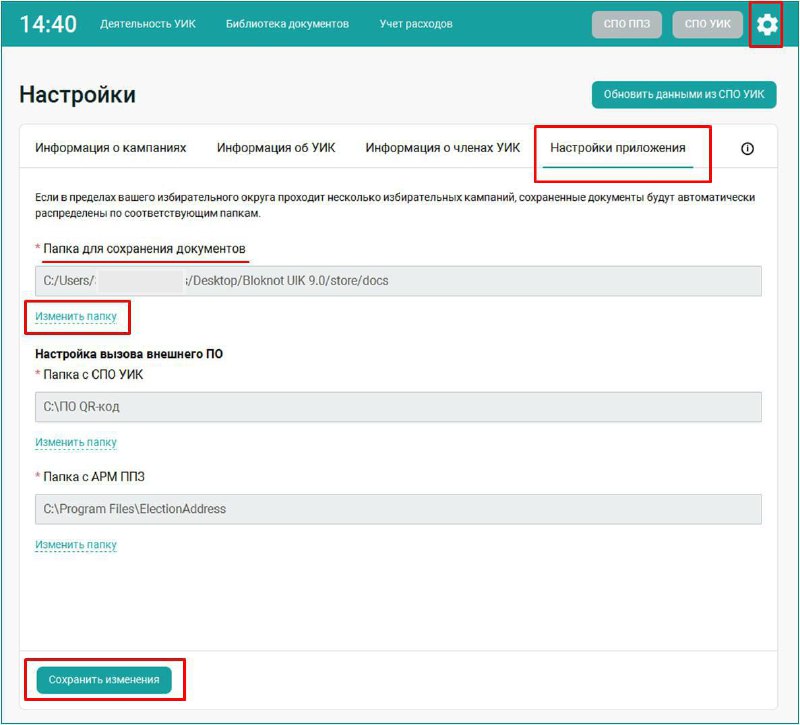Click the 14:40 clock in header
Image resolution: width=800 pixels, height=725 pixels.
(x=48, y=24)
